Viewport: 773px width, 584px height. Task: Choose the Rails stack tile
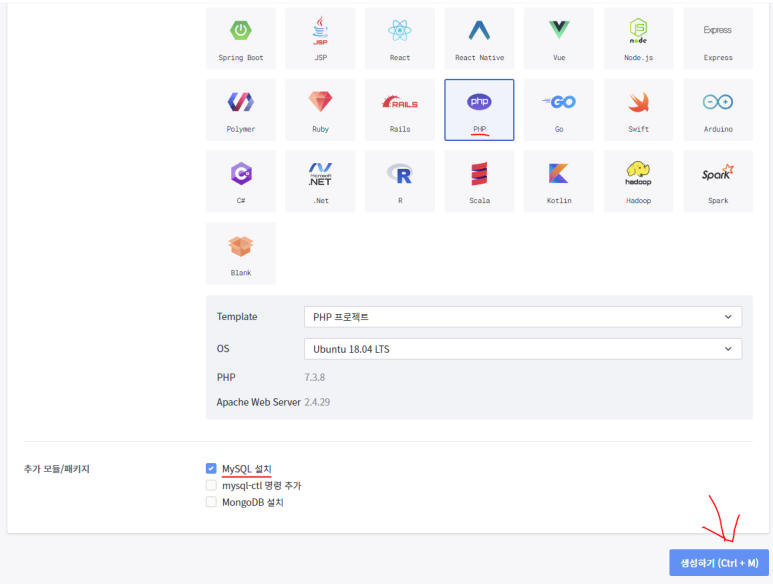coord(400,110)
